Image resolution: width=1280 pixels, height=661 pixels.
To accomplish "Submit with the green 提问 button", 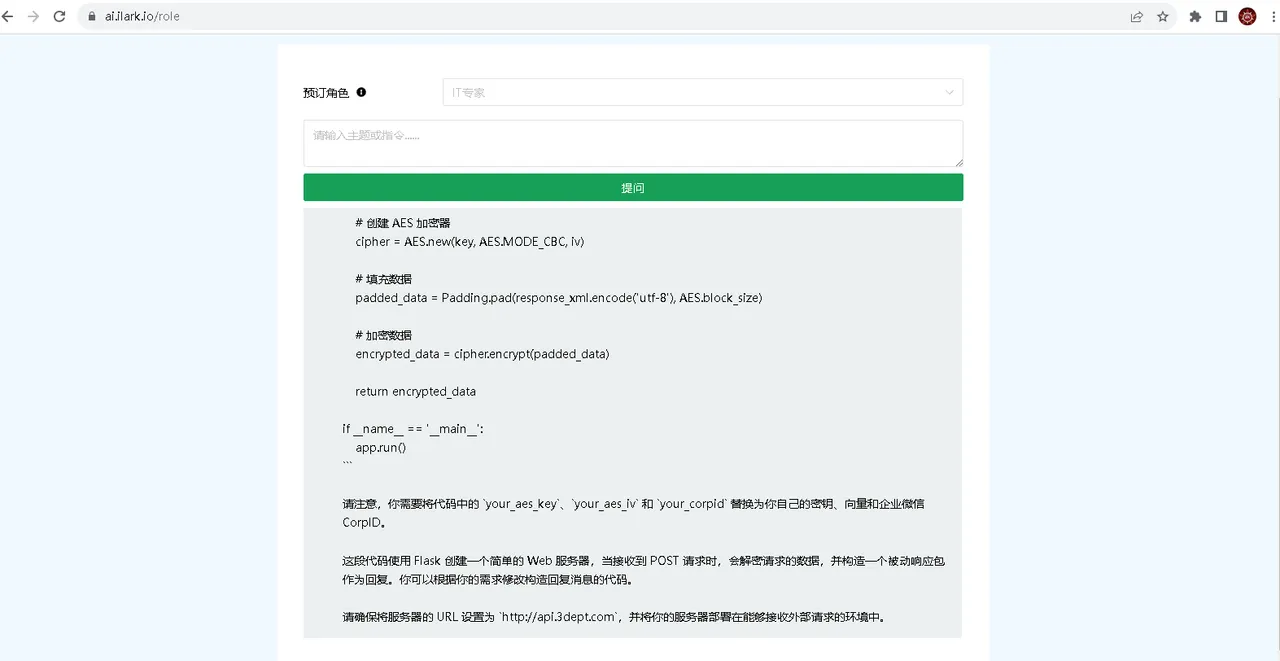I will pyautogui.click(x=633, y=187).
